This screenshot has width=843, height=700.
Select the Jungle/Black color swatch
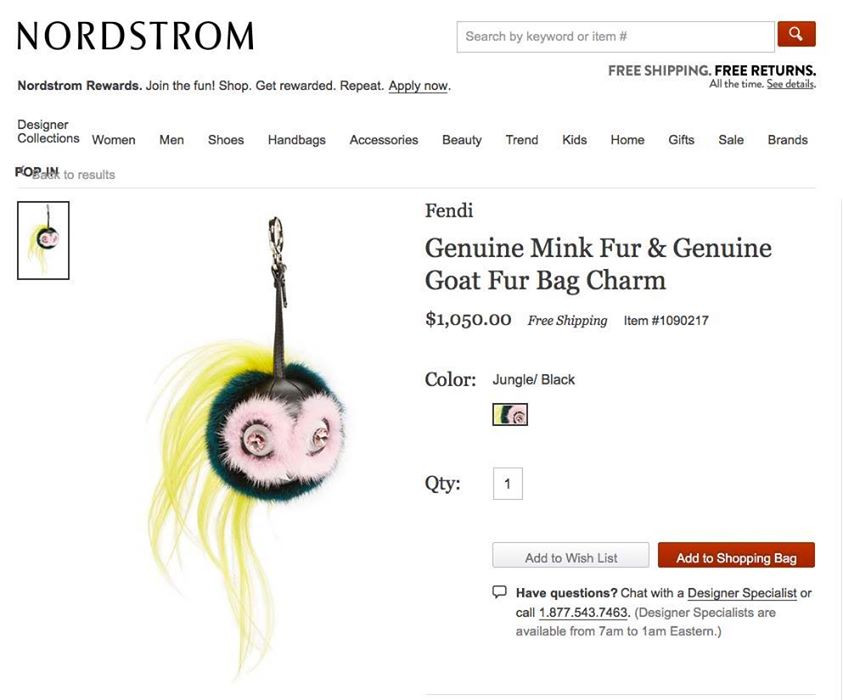pyautogui.click(x=510, y=415)
